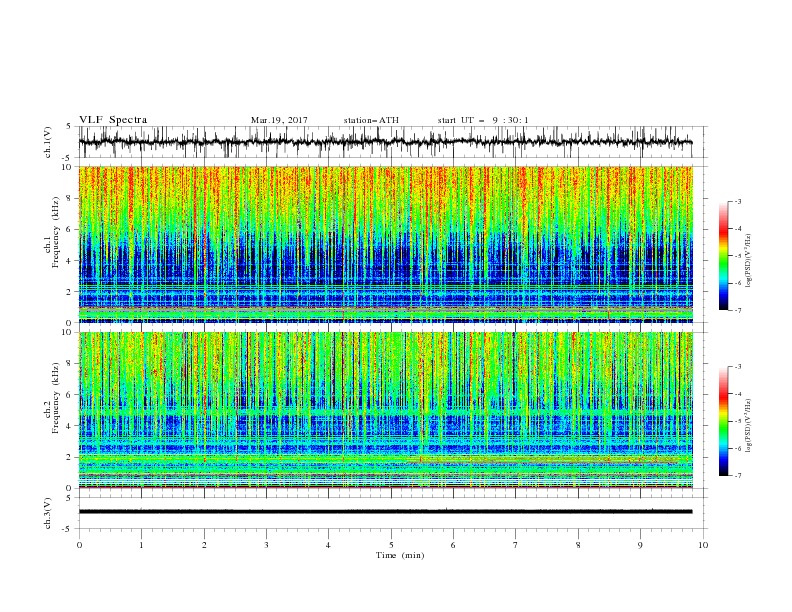Click the ch.2 colorbar 'log(PSD)(V²/Hz)' label
This screenshot has height=612, width=792.
[x=748, y=426]
